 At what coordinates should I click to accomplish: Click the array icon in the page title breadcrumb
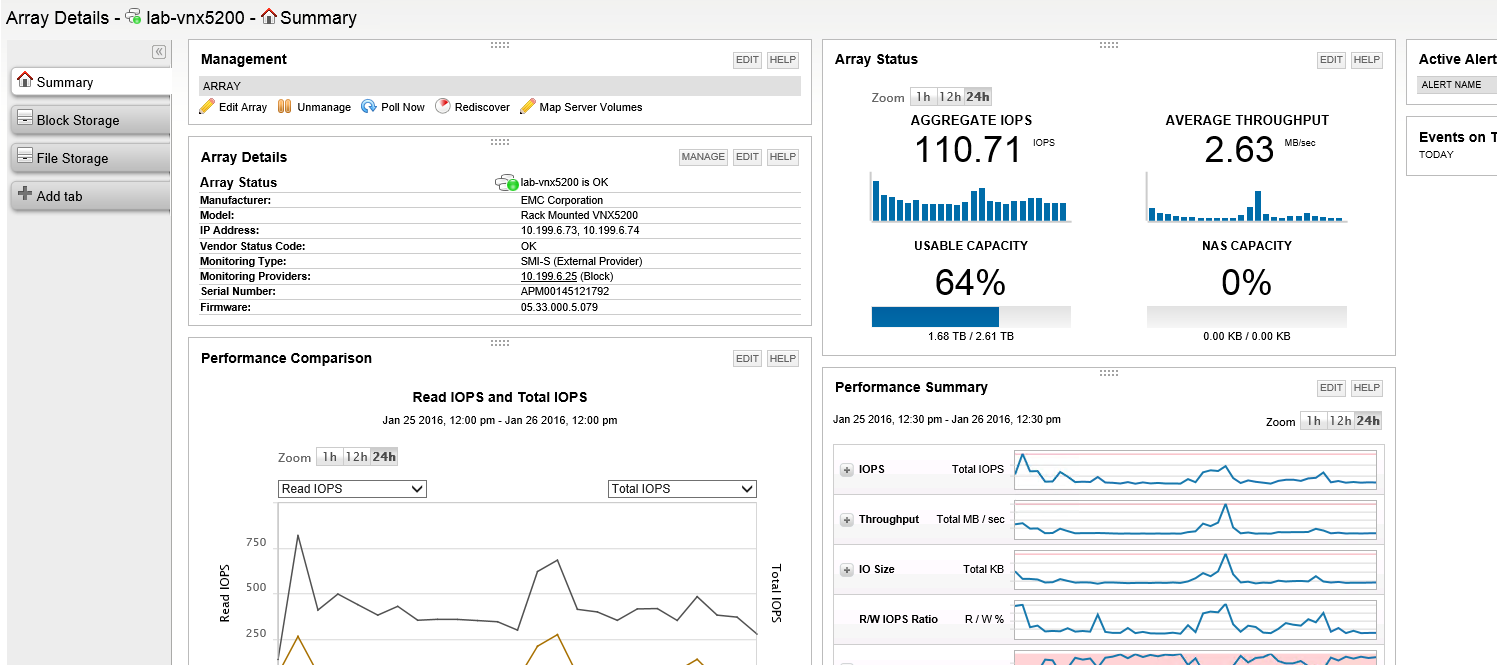(133, 17)
